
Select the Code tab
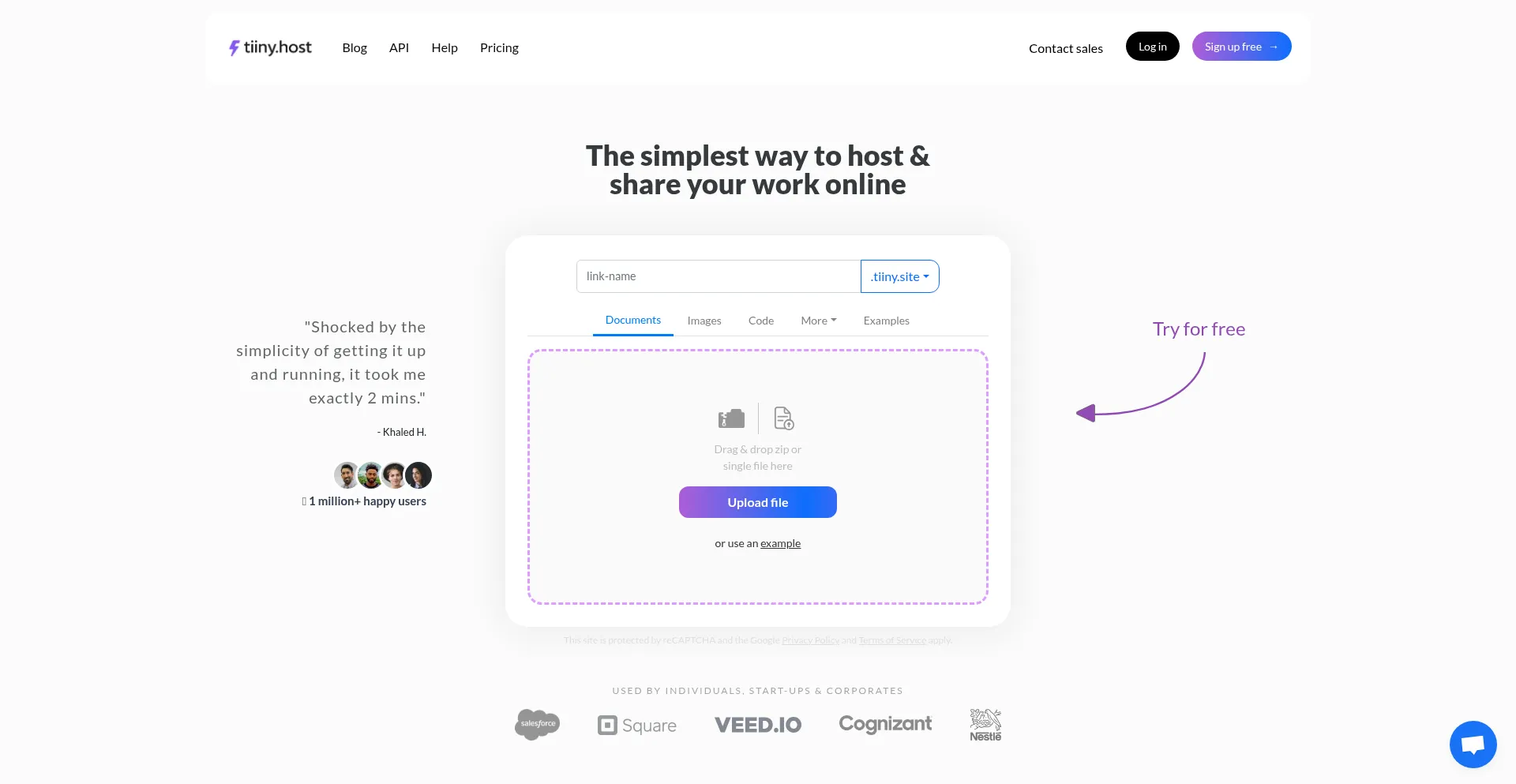pyautogui.click(x=761, y=321)
